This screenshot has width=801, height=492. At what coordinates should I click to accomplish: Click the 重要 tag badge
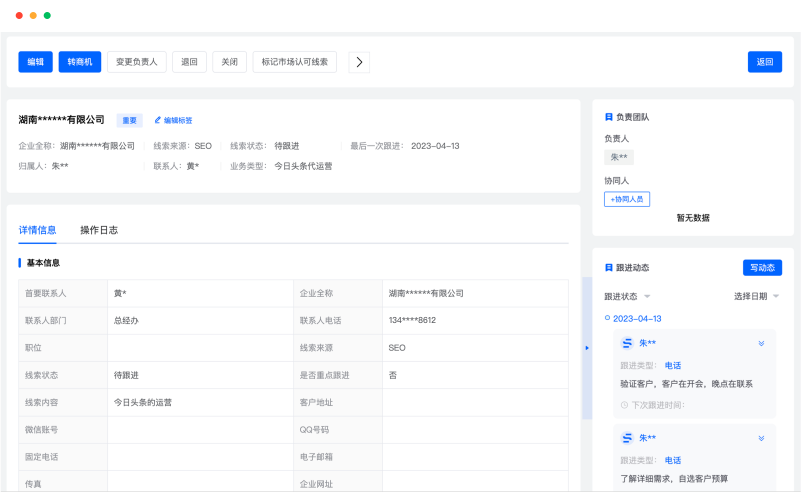click(129, 120)
